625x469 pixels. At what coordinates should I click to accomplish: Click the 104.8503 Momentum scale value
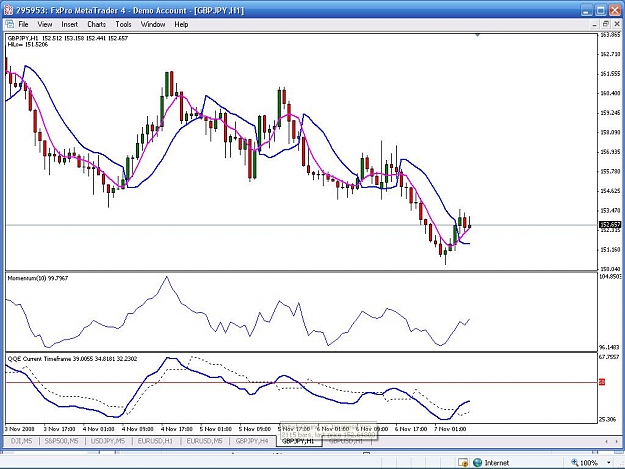pos(611,276)
